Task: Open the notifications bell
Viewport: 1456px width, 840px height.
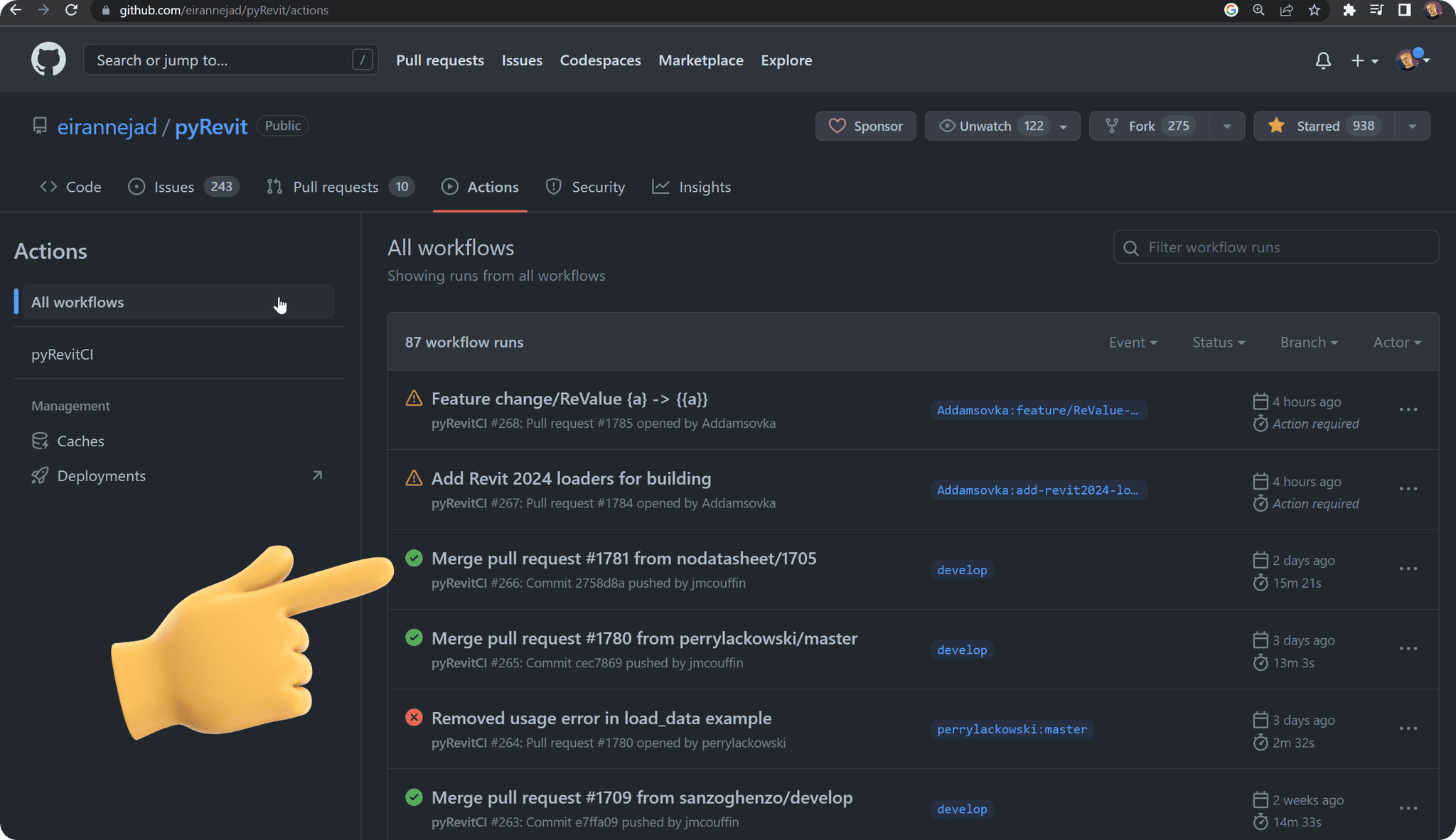Action: (1322, 61)
